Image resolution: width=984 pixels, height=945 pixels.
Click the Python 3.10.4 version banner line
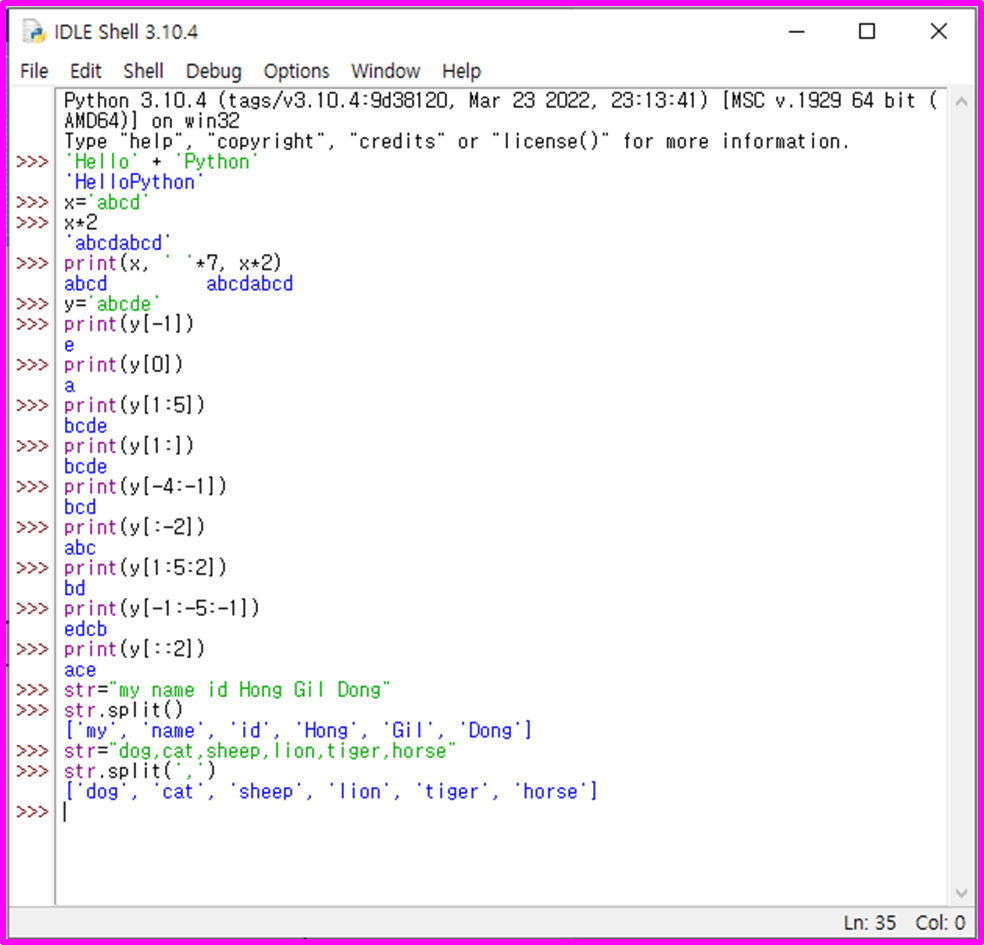(501, 110)
